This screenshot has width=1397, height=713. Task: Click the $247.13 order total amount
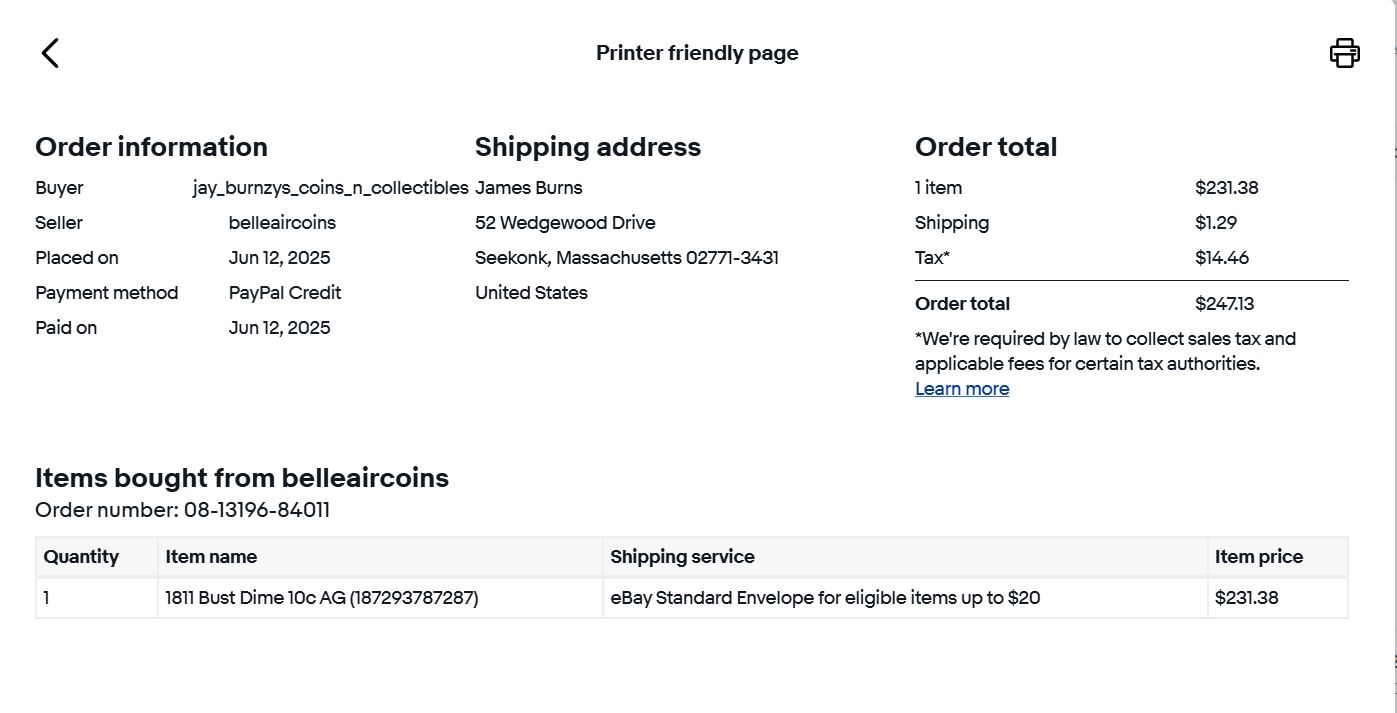[x=1224, y=304]
